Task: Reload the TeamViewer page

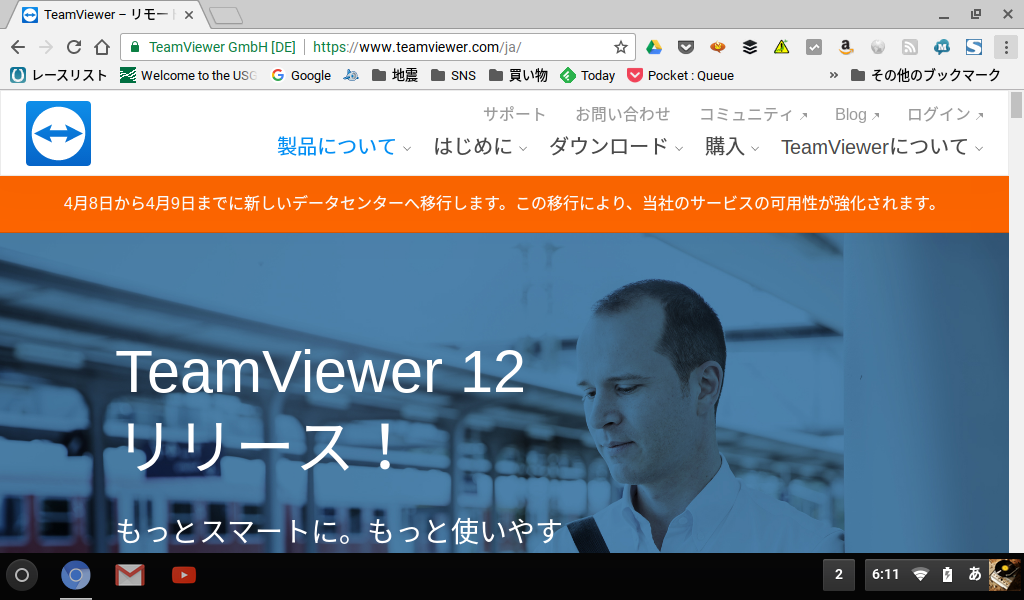Action: pyautogui.click(x=74, y=47)
